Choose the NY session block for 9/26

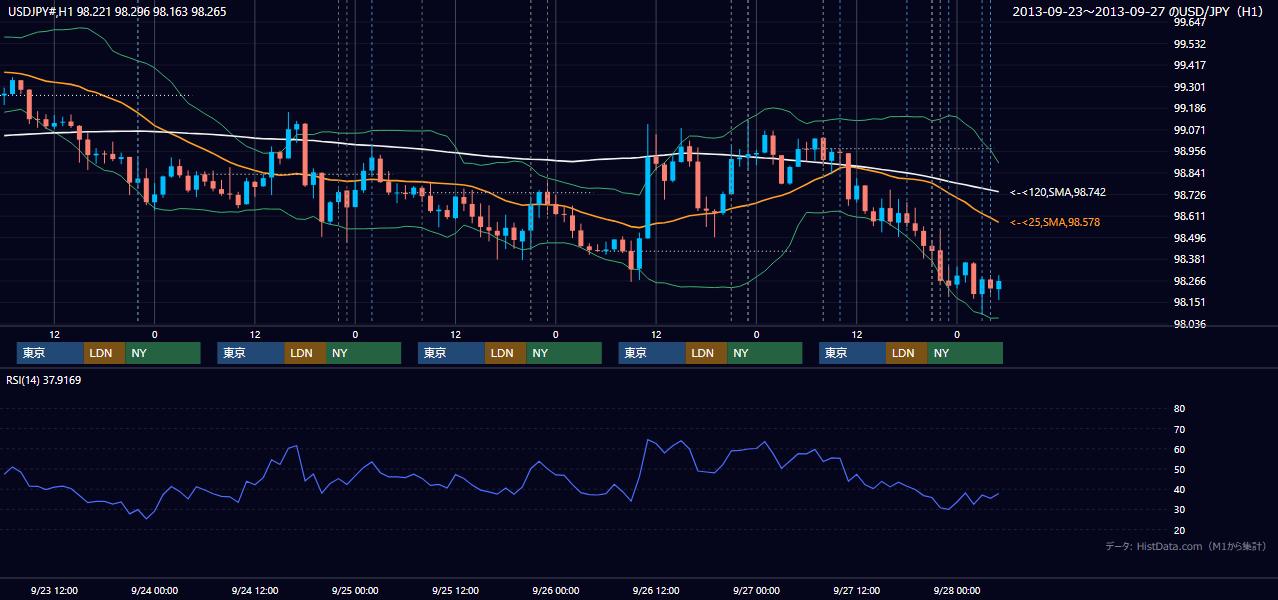tap(764, 353)
